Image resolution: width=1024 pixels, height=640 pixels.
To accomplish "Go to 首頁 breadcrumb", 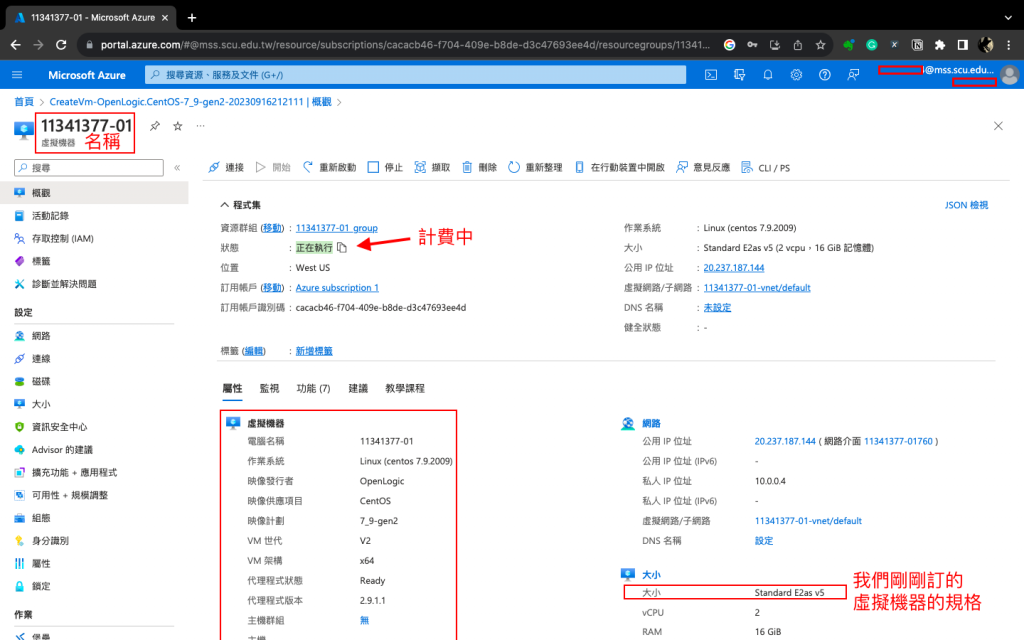I will tap(24, 102).
